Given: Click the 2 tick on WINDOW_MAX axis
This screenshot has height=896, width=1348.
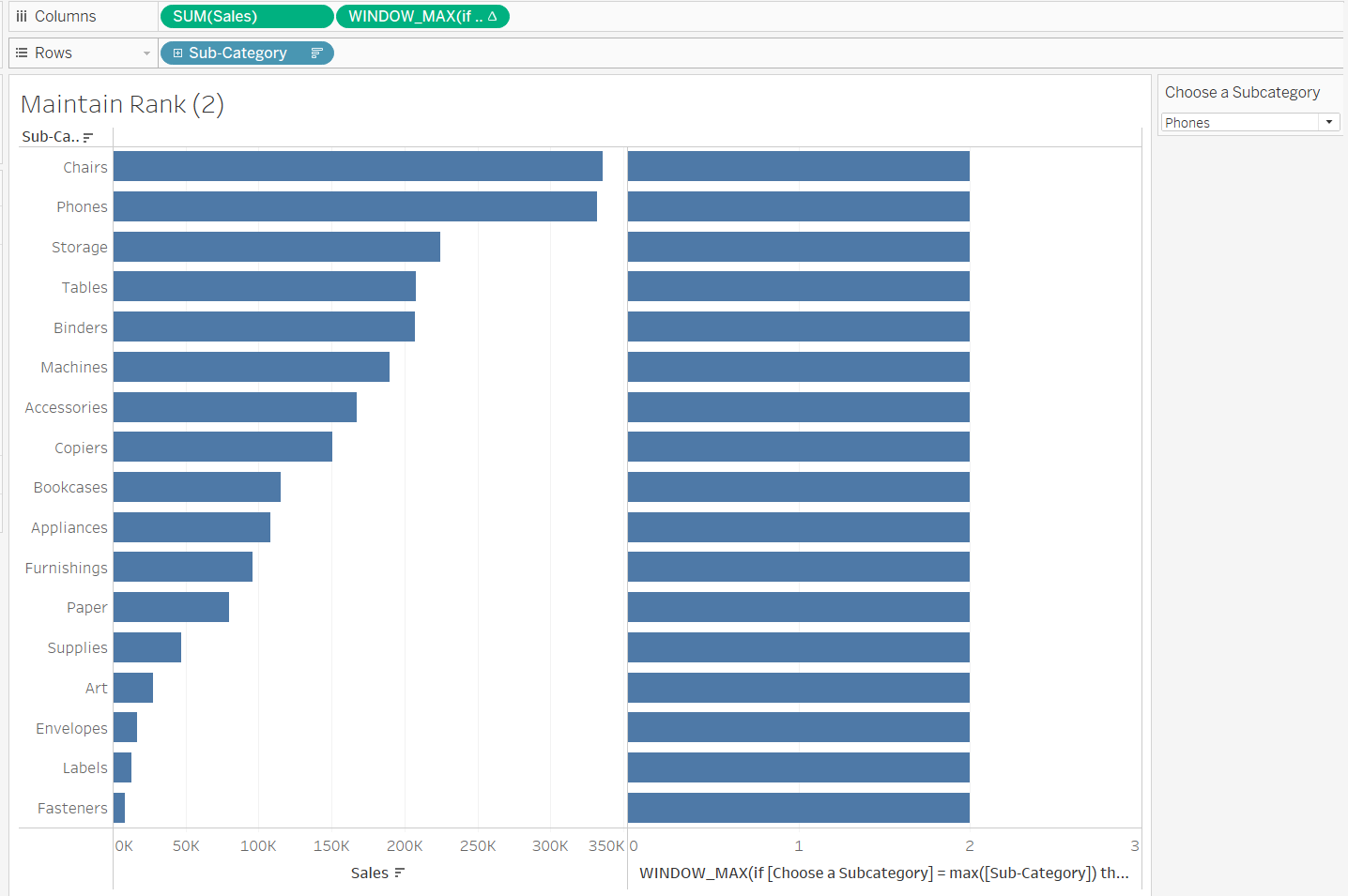Looking at the screenshot, I should pyautogui.click(x=970, y=846).
